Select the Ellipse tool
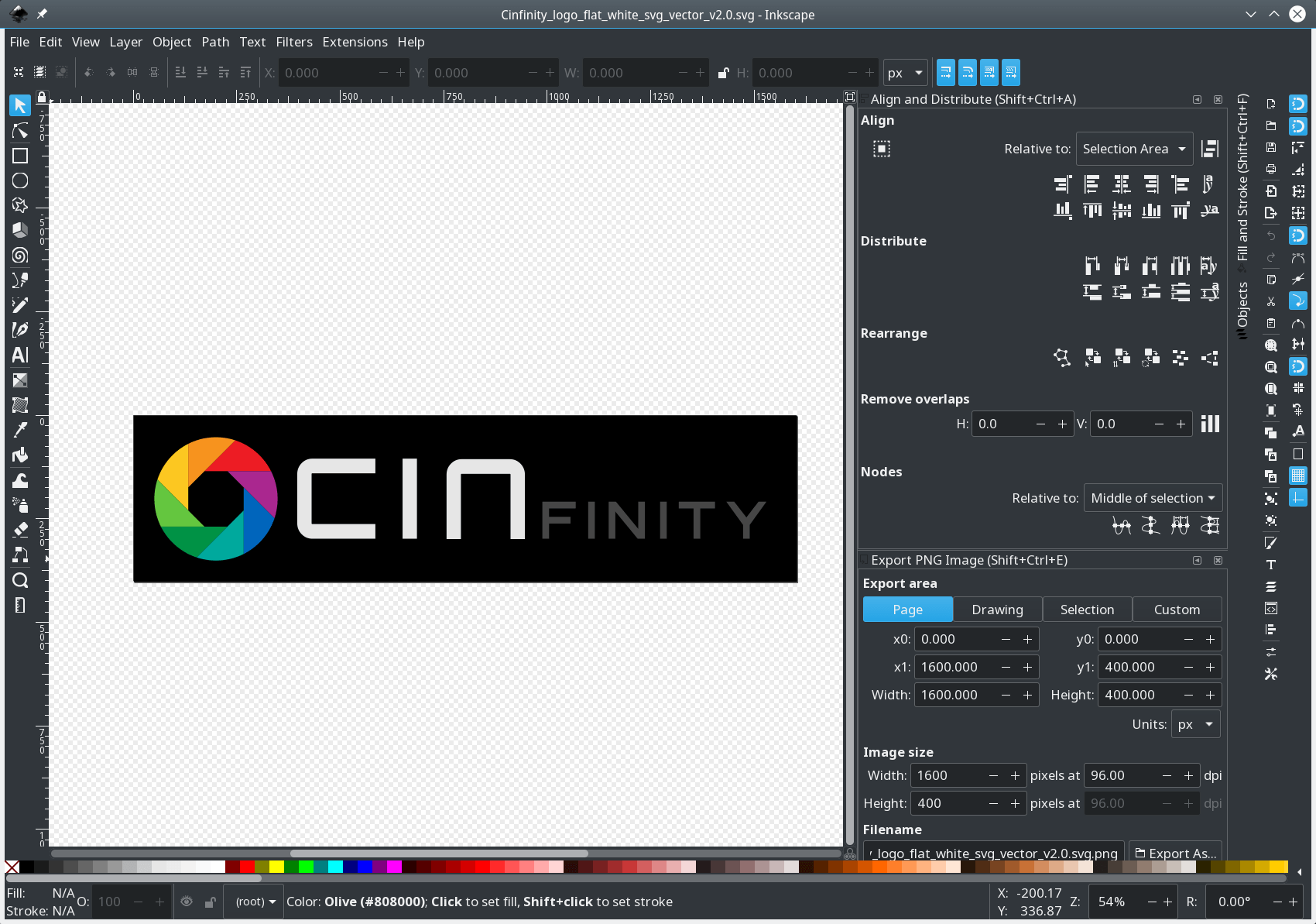The width and height of the screenshot is (1316, 924). click(x=20, y=180)
